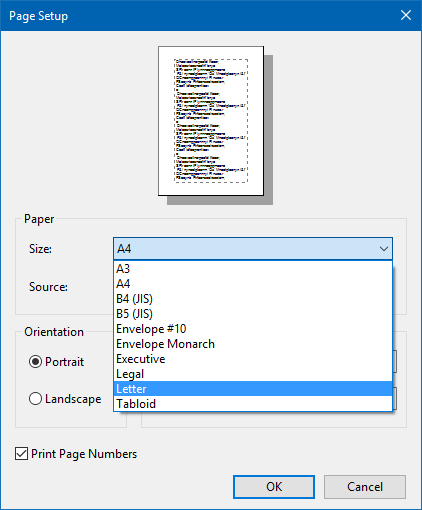The height and width of the screenshot is (510, 422).
Task: Select Envelope Monarch paper size
Action: 253,344
